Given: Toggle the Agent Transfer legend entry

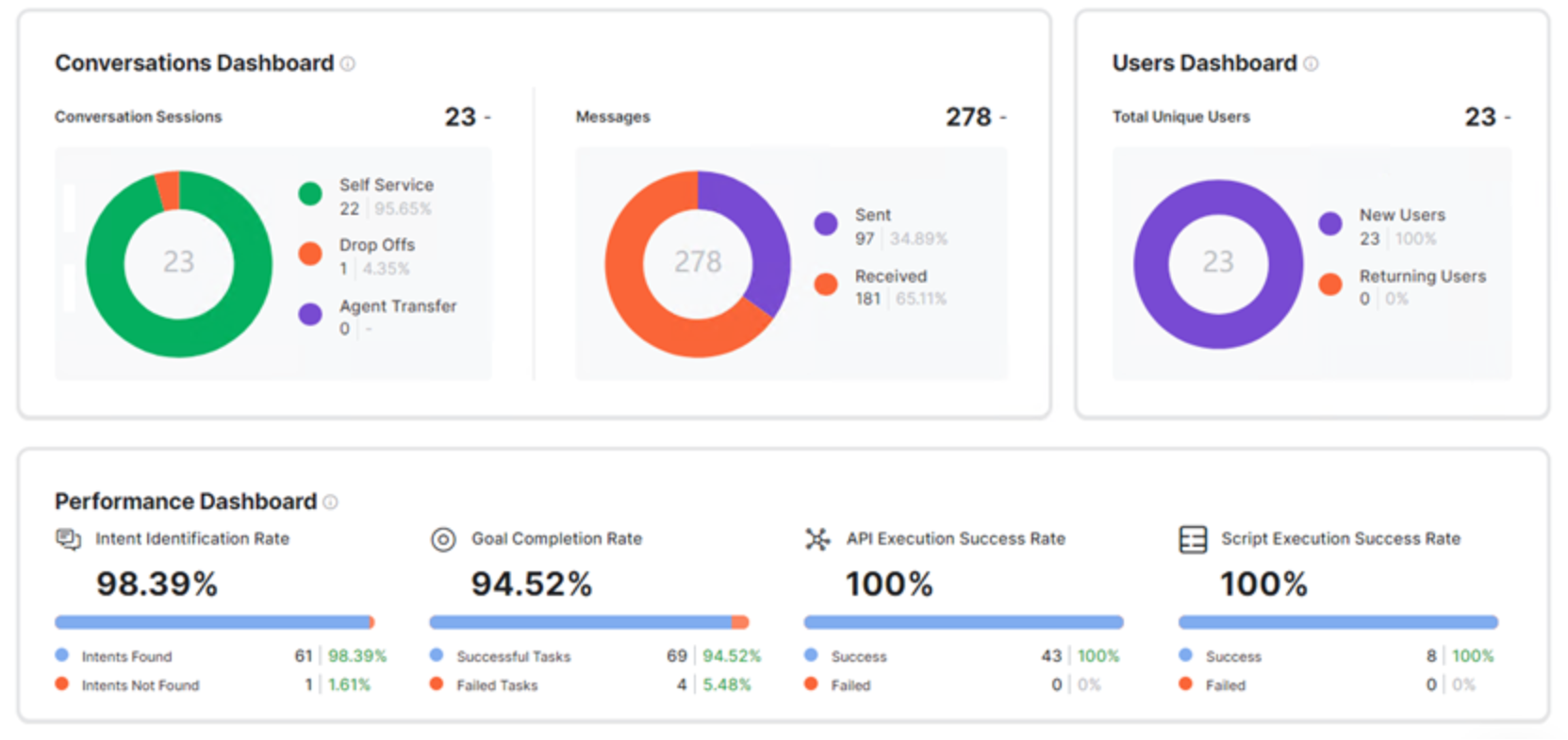Looking at the screenshot, I should [x=377, y=317].
